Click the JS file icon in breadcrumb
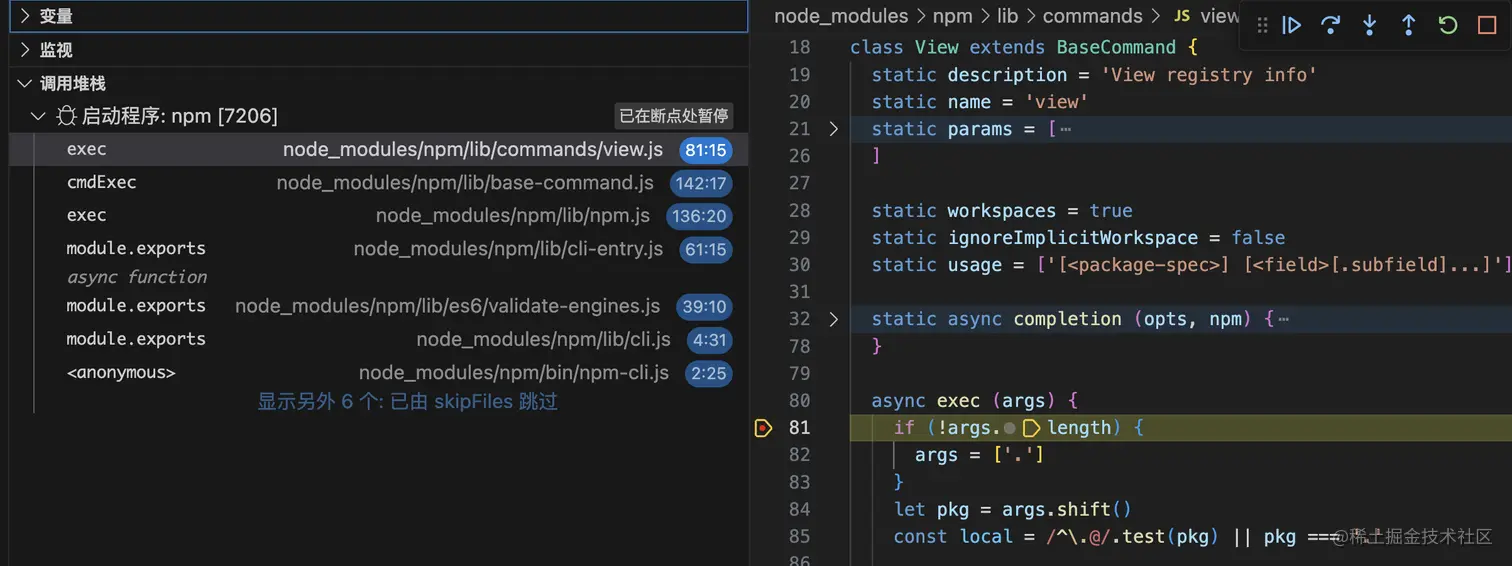Viewport: 1512px width, 566px height. pyautogui.click(x=1181, y=16)
